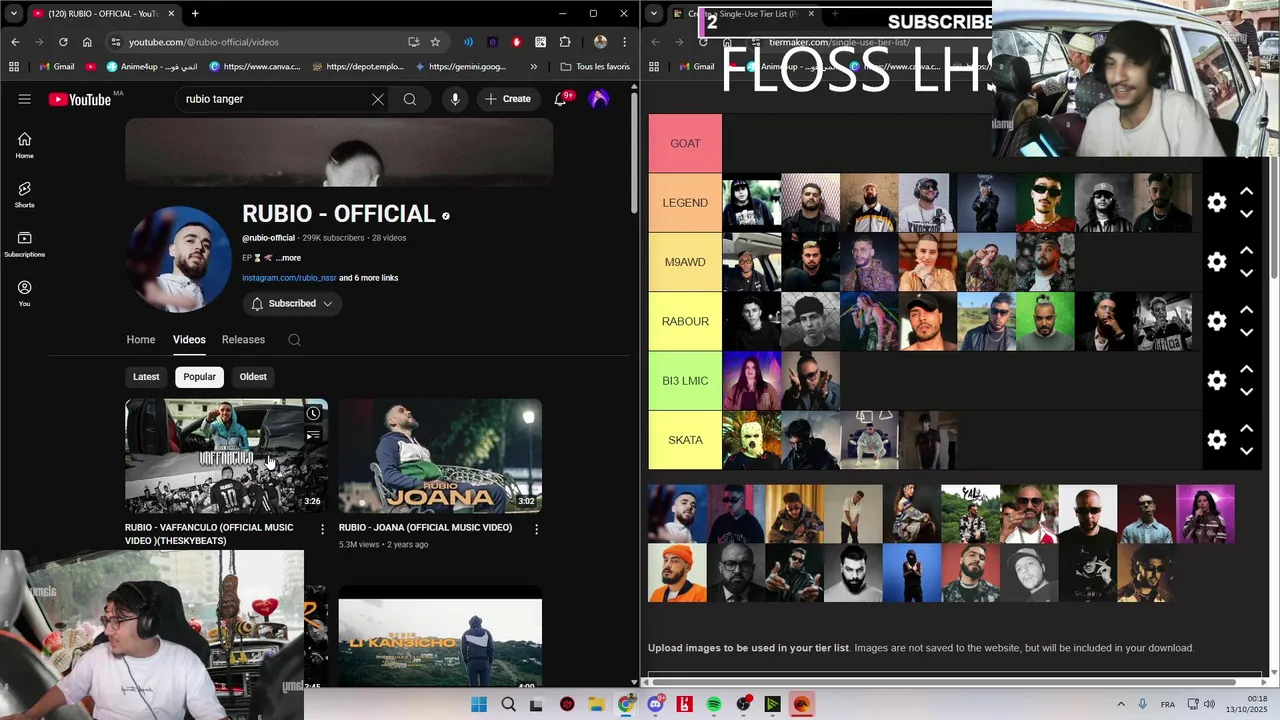Image resolution: width=1280 pixels, height=720 pixels.
Task: Open the instagram.com/rubio_nssr link
Action: (x=289, y=278)
